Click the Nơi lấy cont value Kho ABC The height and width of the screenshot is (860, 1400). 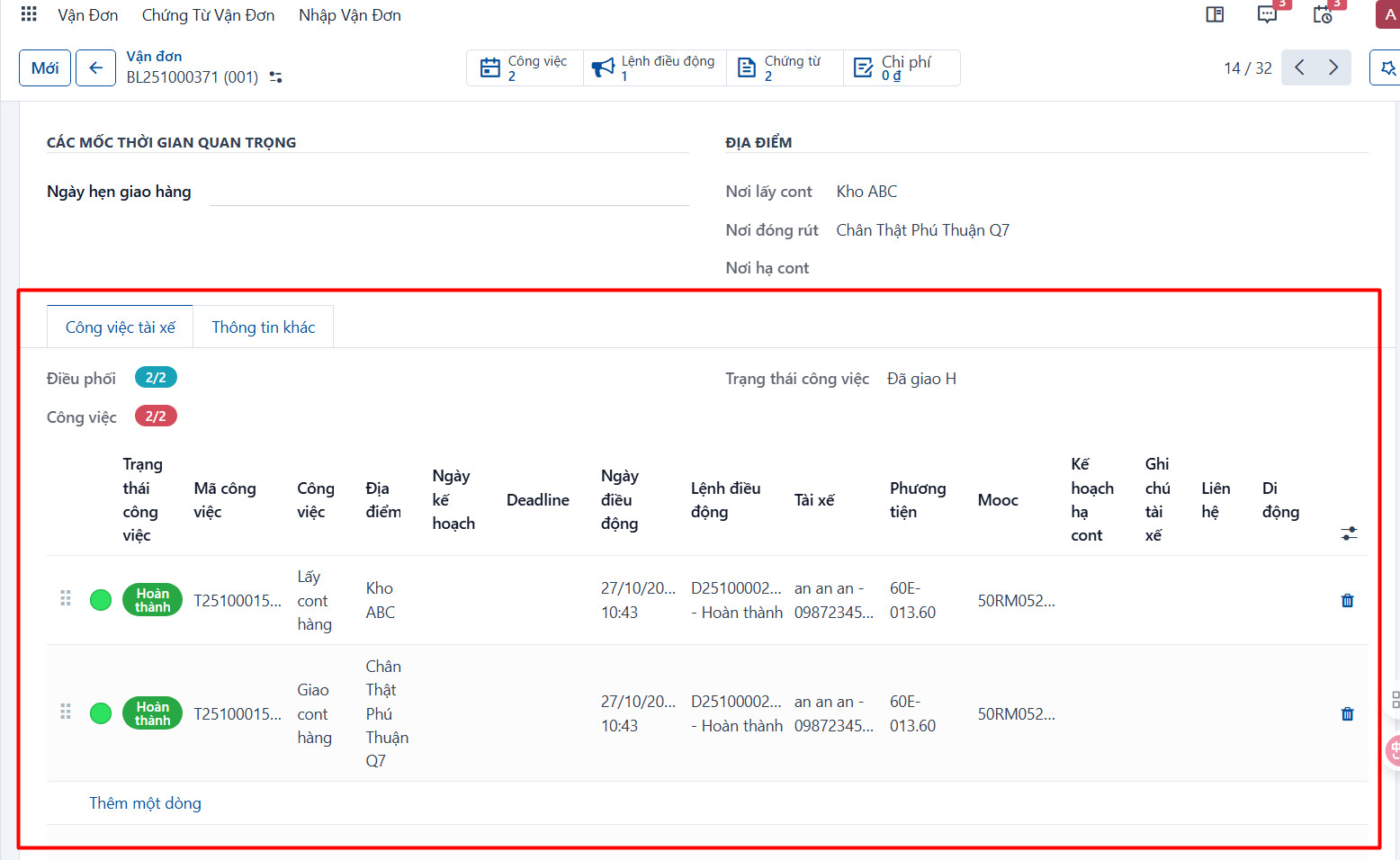(866, 192)
